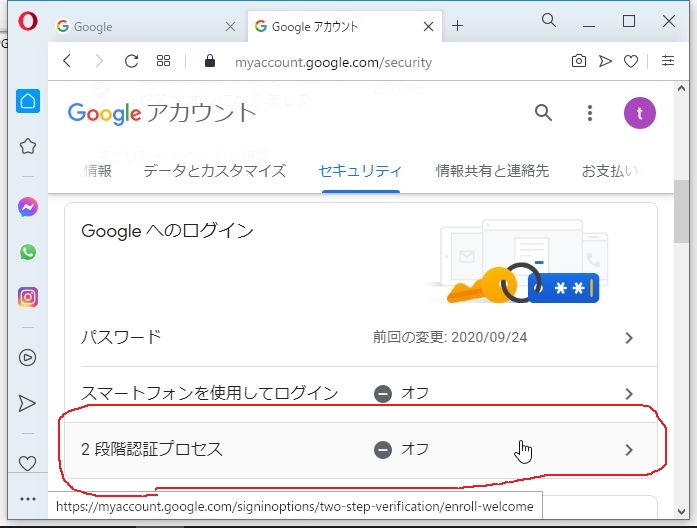The height and width of the screenshot is (528, 697).
Task: Click the forward navigation arrow
Action: (x=99, y=61)
